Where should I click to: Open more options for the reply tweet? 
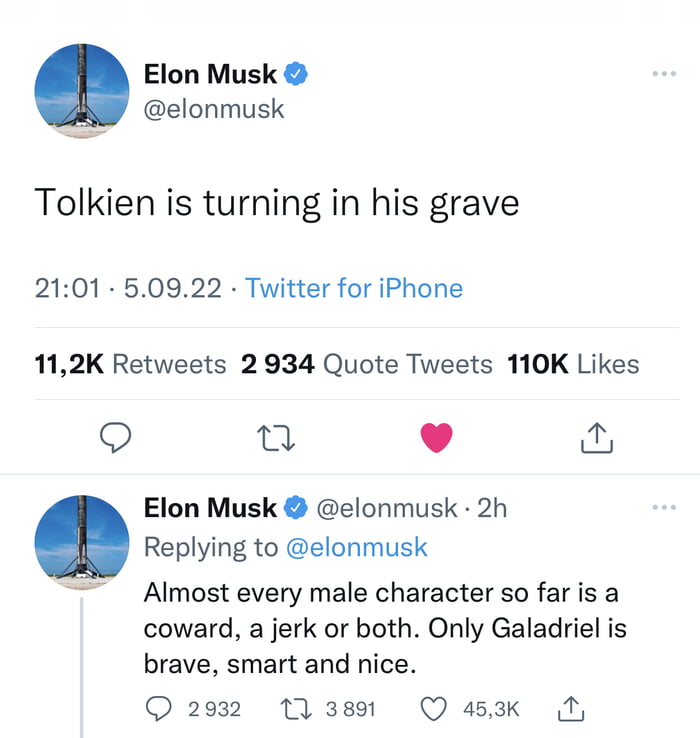pyautogui.click(x=663, y=508)
